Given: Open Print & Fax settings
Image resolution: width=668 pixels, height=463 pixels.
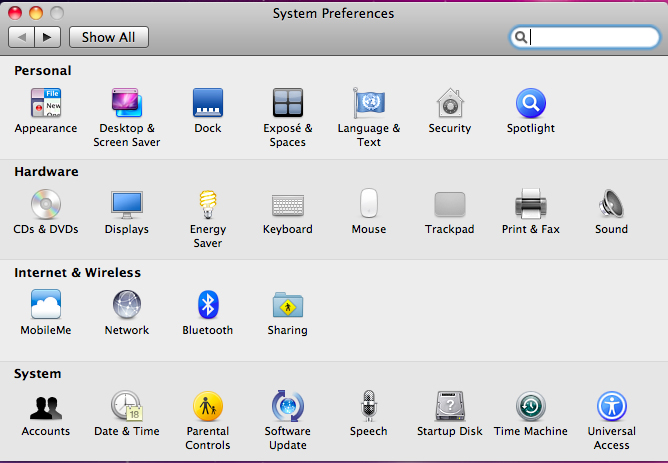Looking at the screenshot, I should [530, 204].
